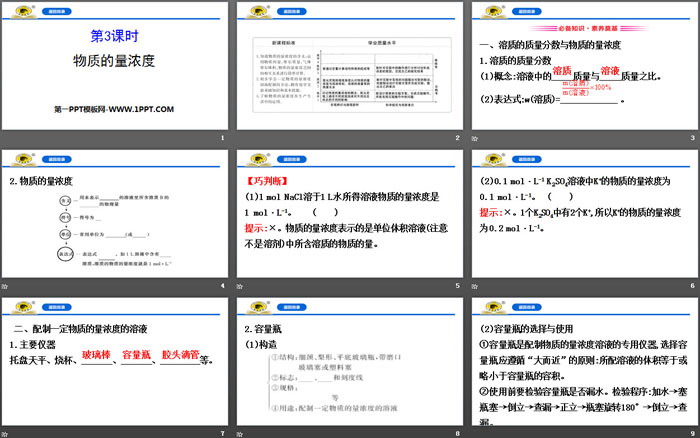Click the 2.容量瓶 heading on slide 8
Viewport: 700px width, 438px height.
[263, 329]
